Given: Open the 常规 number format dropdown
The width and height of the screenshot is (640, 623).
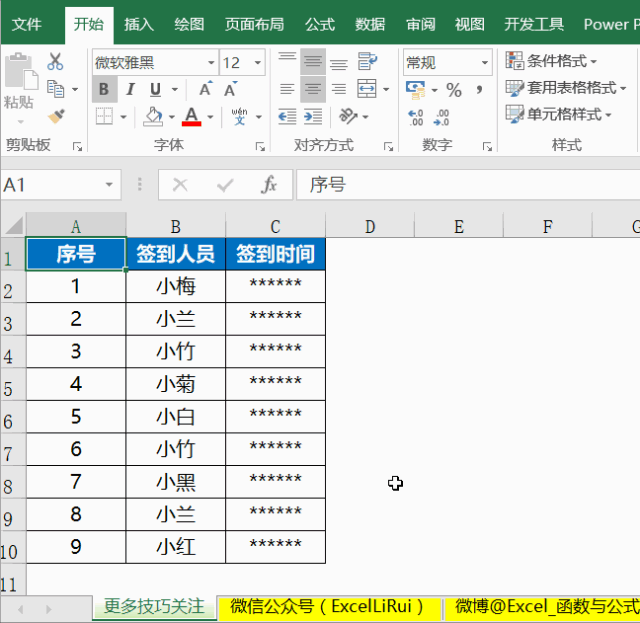Looking at the screenshot, I should (x=485, y=62).
